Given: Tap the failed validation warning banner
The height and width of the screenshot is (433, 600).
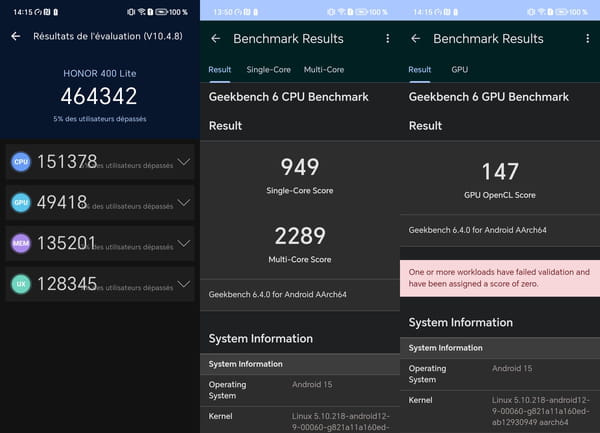Looking at the screenshot, I should pyautogui.click(x=500, y=278).
